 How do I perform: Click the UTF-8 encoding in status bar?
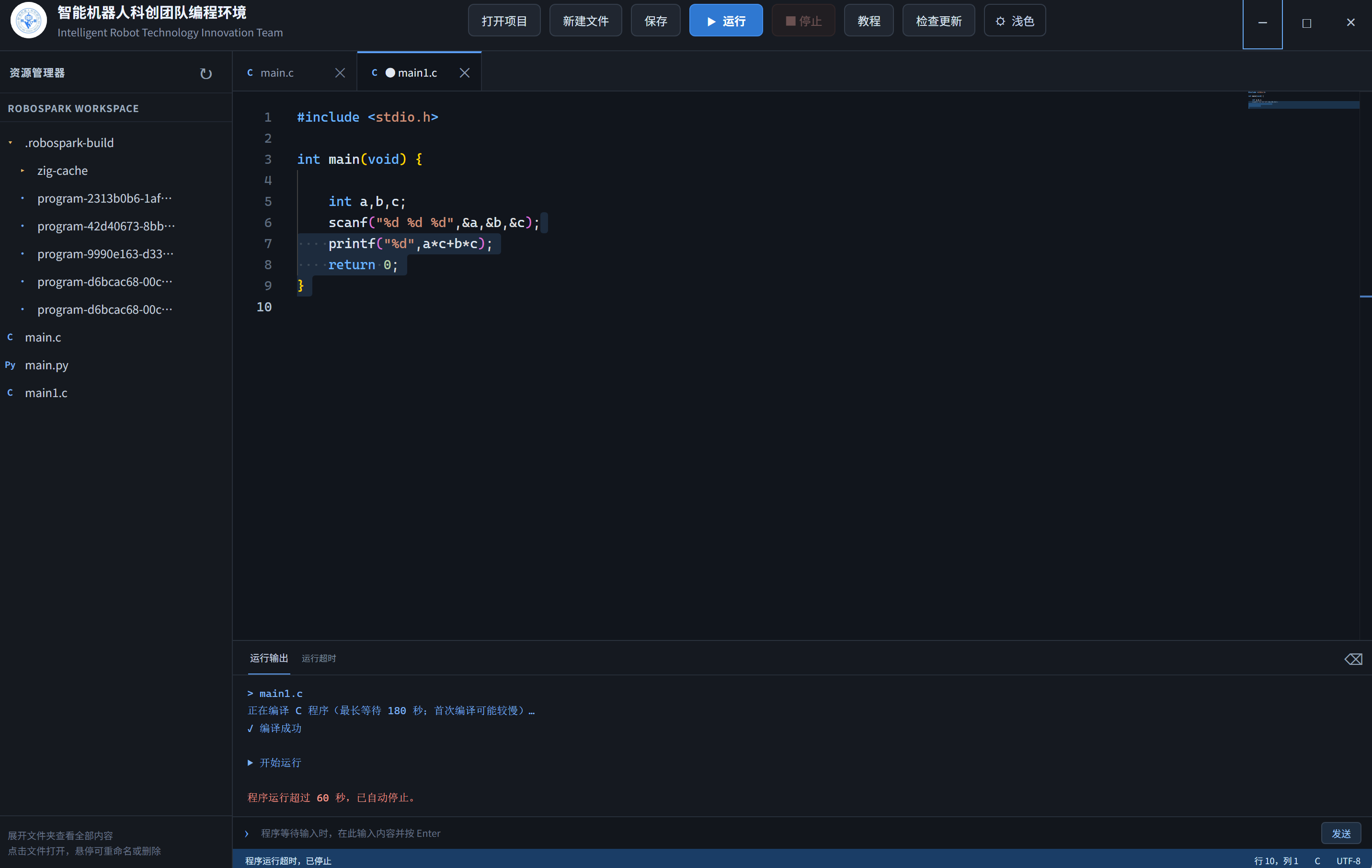click(1348, 861)
